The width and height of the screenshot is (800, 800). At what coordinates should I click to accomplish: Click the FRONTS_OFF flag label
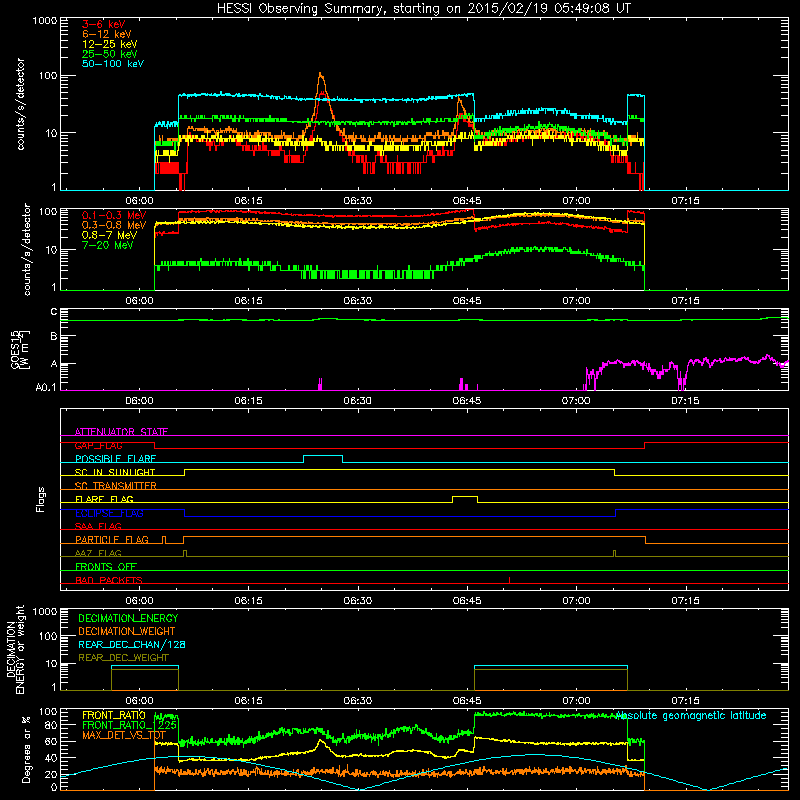pos(106,566)
